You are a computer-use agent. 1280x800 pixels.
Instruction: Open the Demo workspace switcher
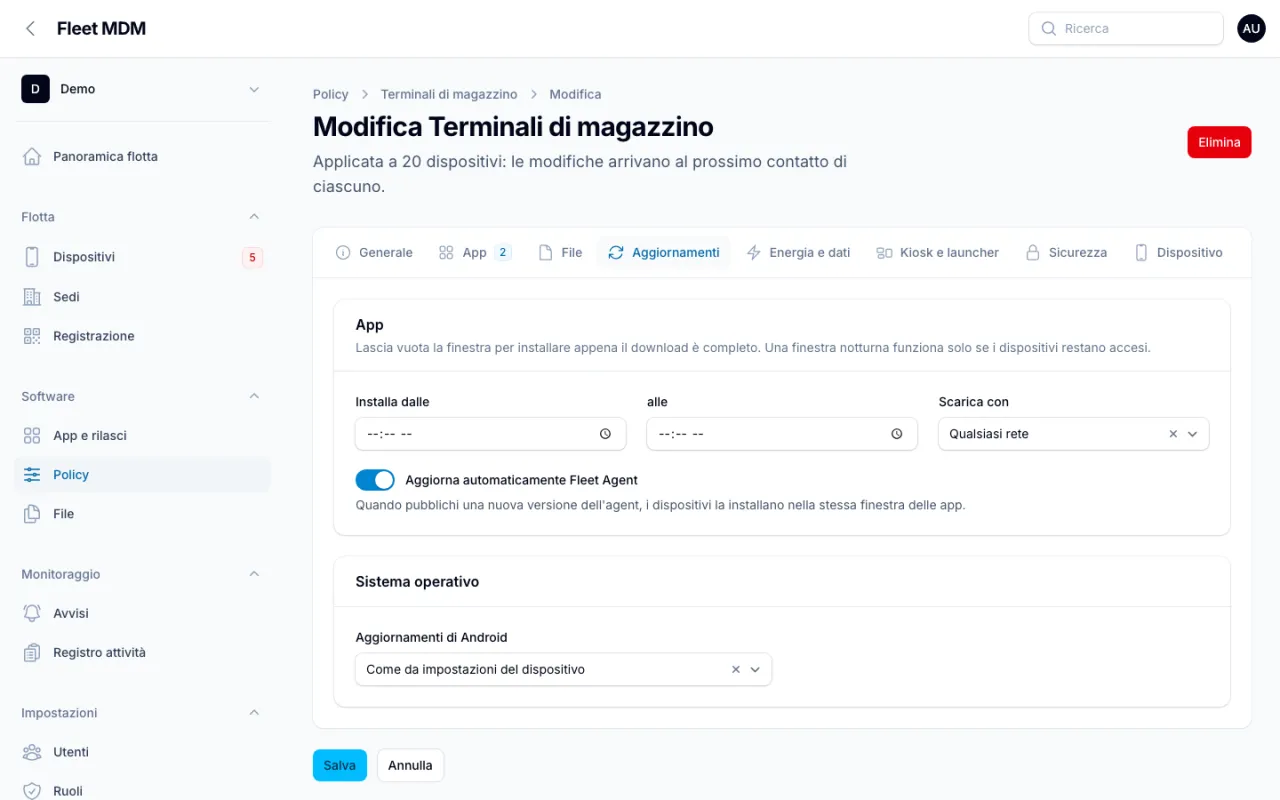click(x=142, y=89)
